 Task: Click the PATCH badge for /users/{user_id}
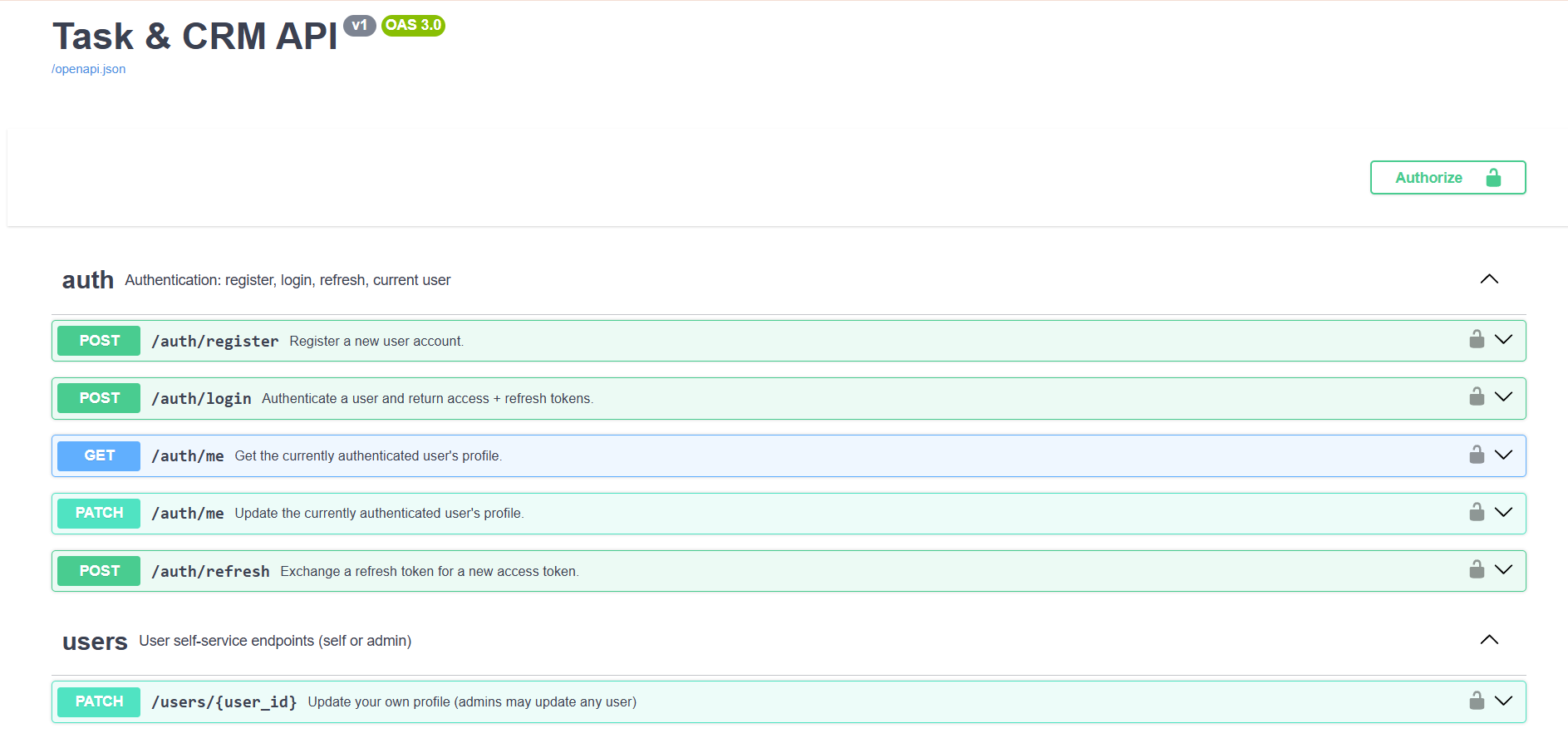[x=99, y=701]
